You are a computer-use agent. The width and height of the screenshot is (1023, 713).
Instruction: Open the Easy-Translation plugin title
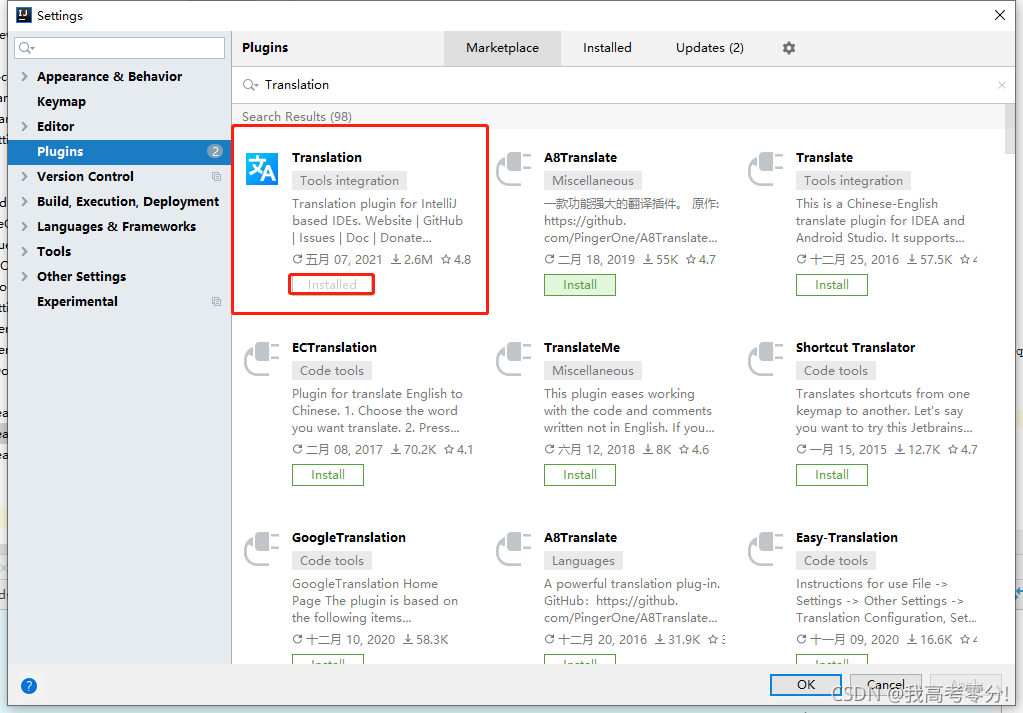pyautogui.click(x=846, y=538)
